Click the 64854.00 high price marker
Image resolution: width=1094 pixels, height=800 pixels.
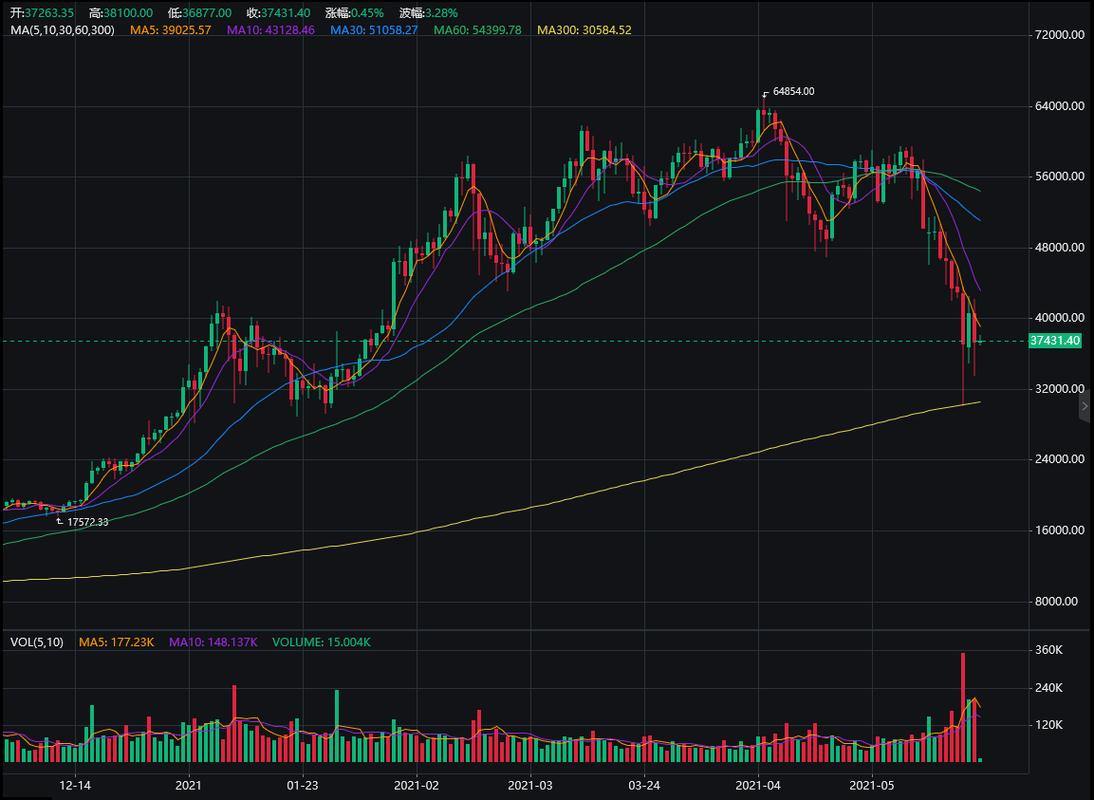tap(793, 91)
